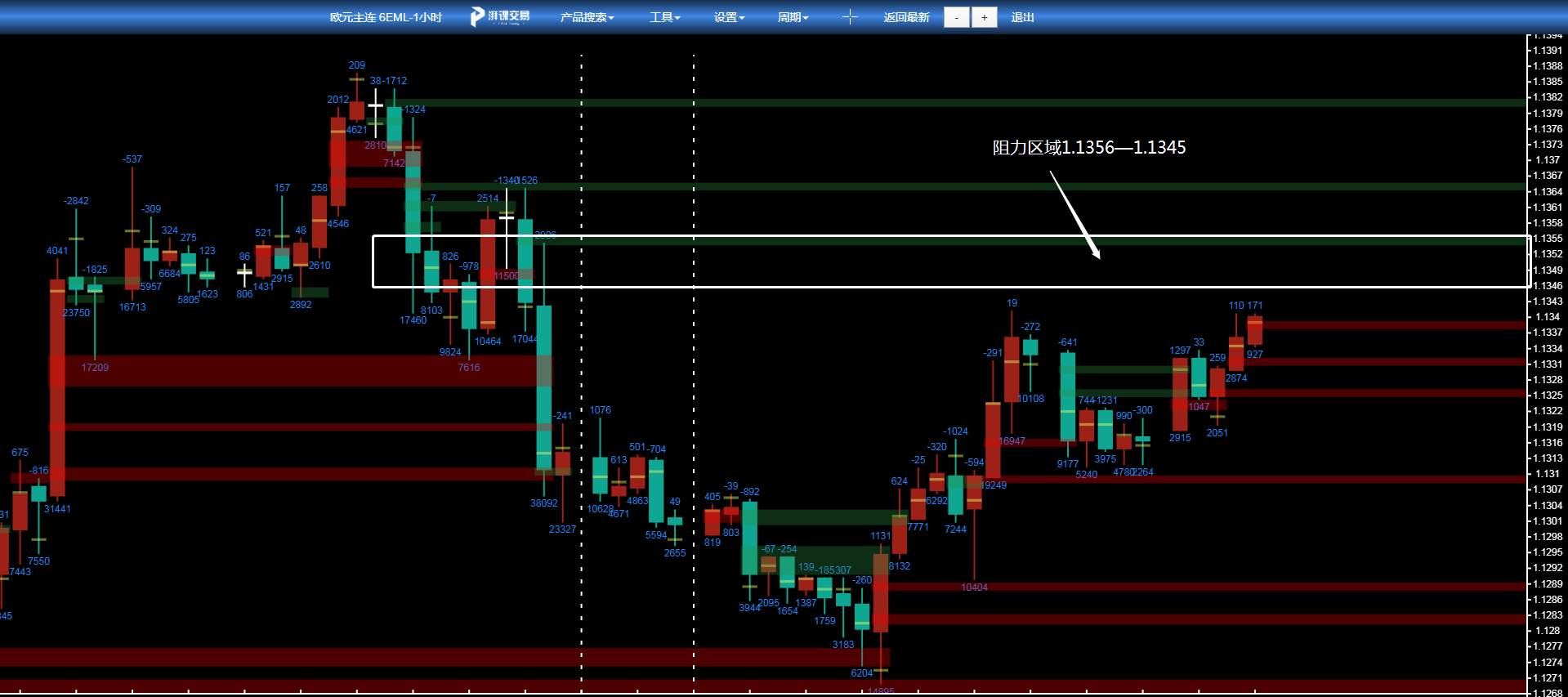
Task: Click the 16947 volume label
Action: (1012, 441)
